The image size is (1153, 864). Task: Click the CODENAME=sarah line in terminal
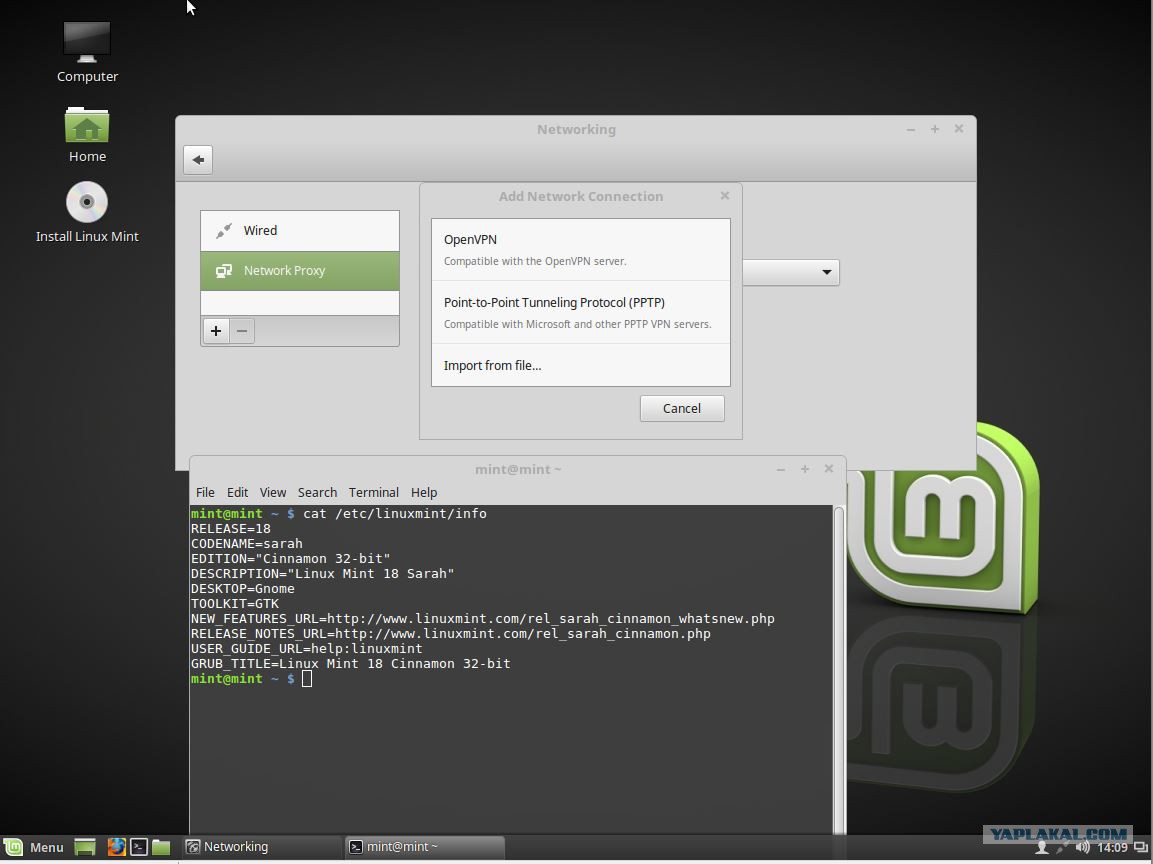pos(247,544)
